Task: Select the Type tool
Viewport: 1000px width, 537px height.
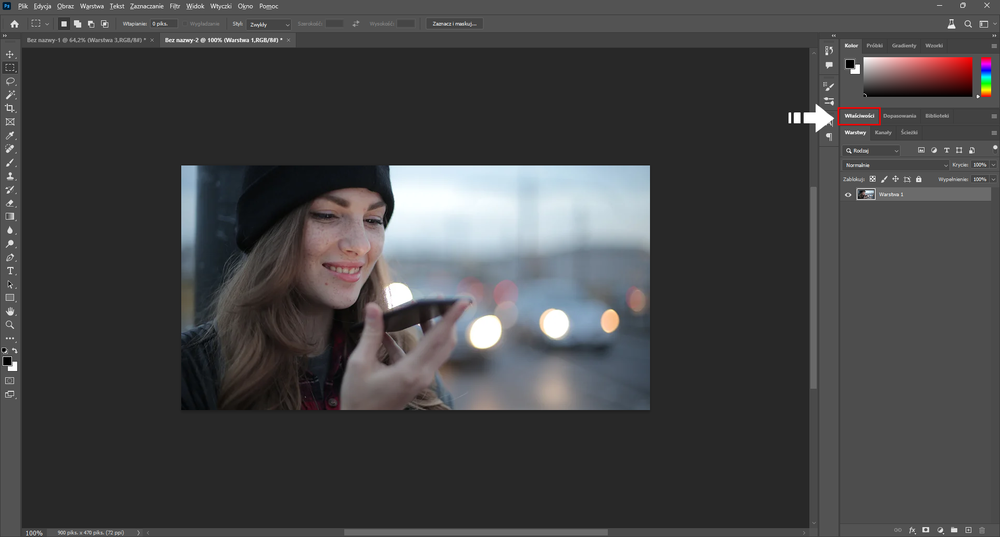Action: tap(10, 271)
